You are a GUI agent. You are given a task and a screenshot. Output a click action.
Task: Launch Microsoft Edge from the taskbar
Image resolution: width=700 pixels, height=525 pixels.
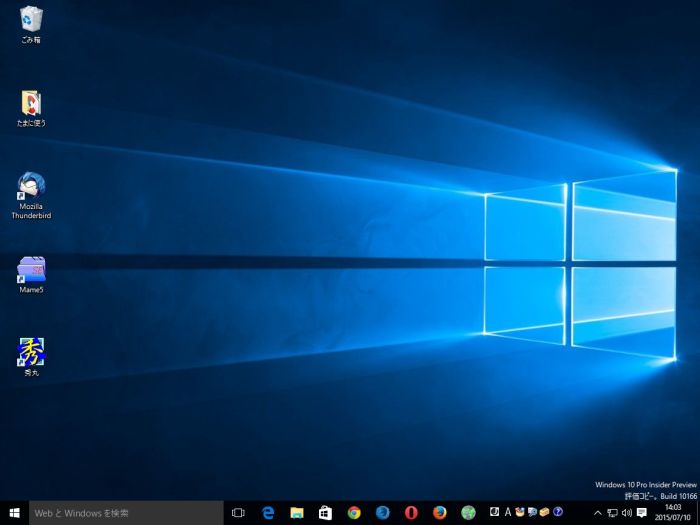coord(268,513)
